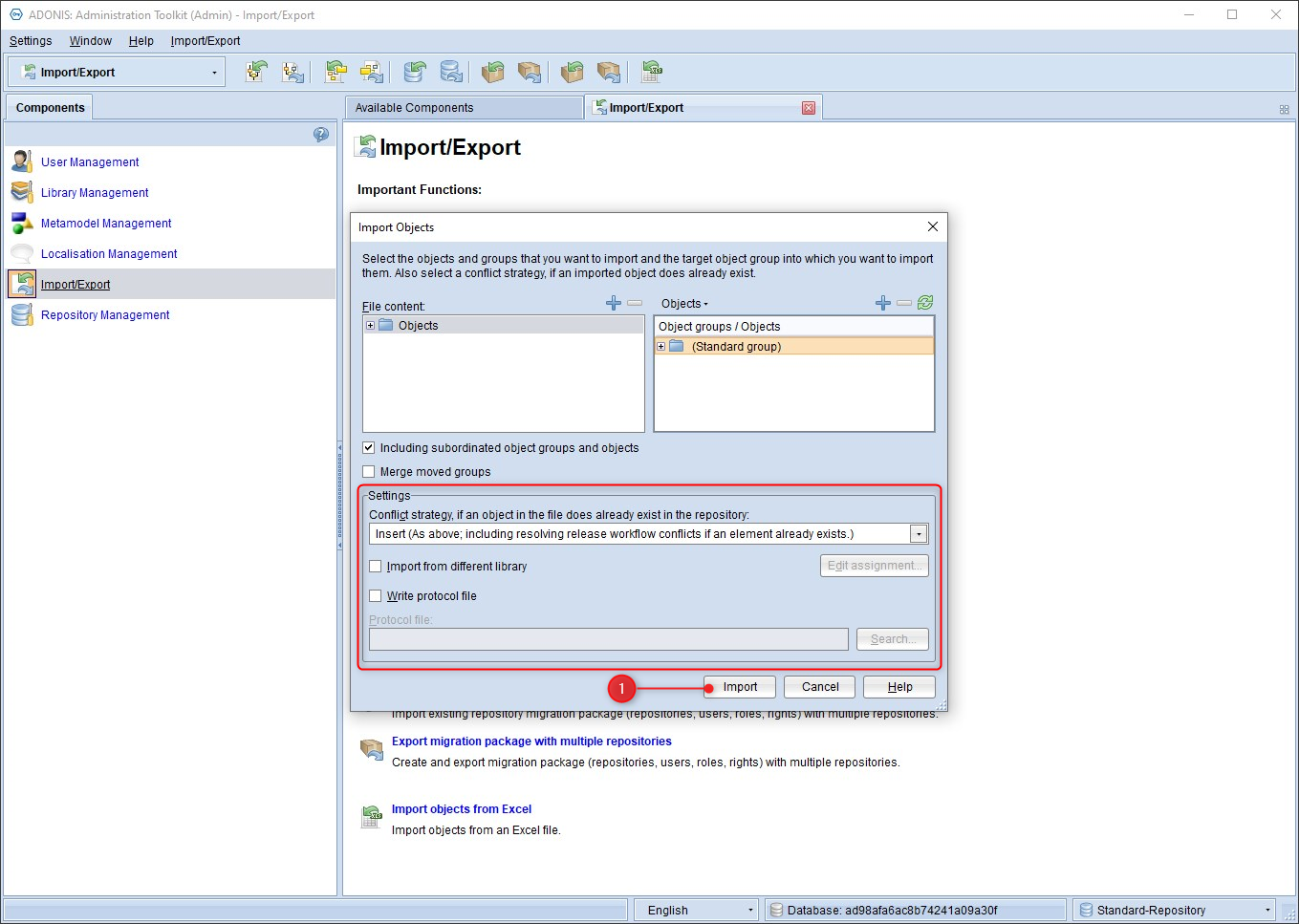Image resolution: width=1299 pixels, height=924 pixels.
Task: Click the Protocol file input field
Action: click(x=608, y=639)
